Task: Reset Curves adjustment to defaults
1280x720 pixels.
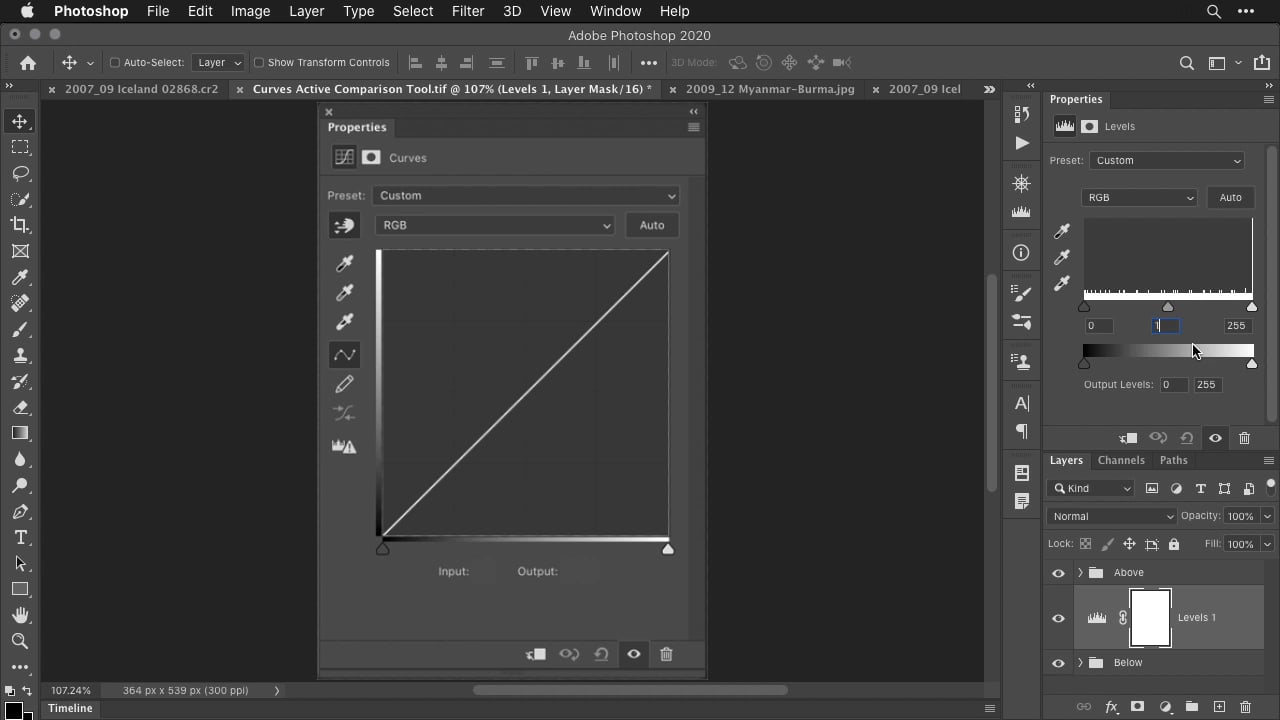Action: [x=601, y=654]
